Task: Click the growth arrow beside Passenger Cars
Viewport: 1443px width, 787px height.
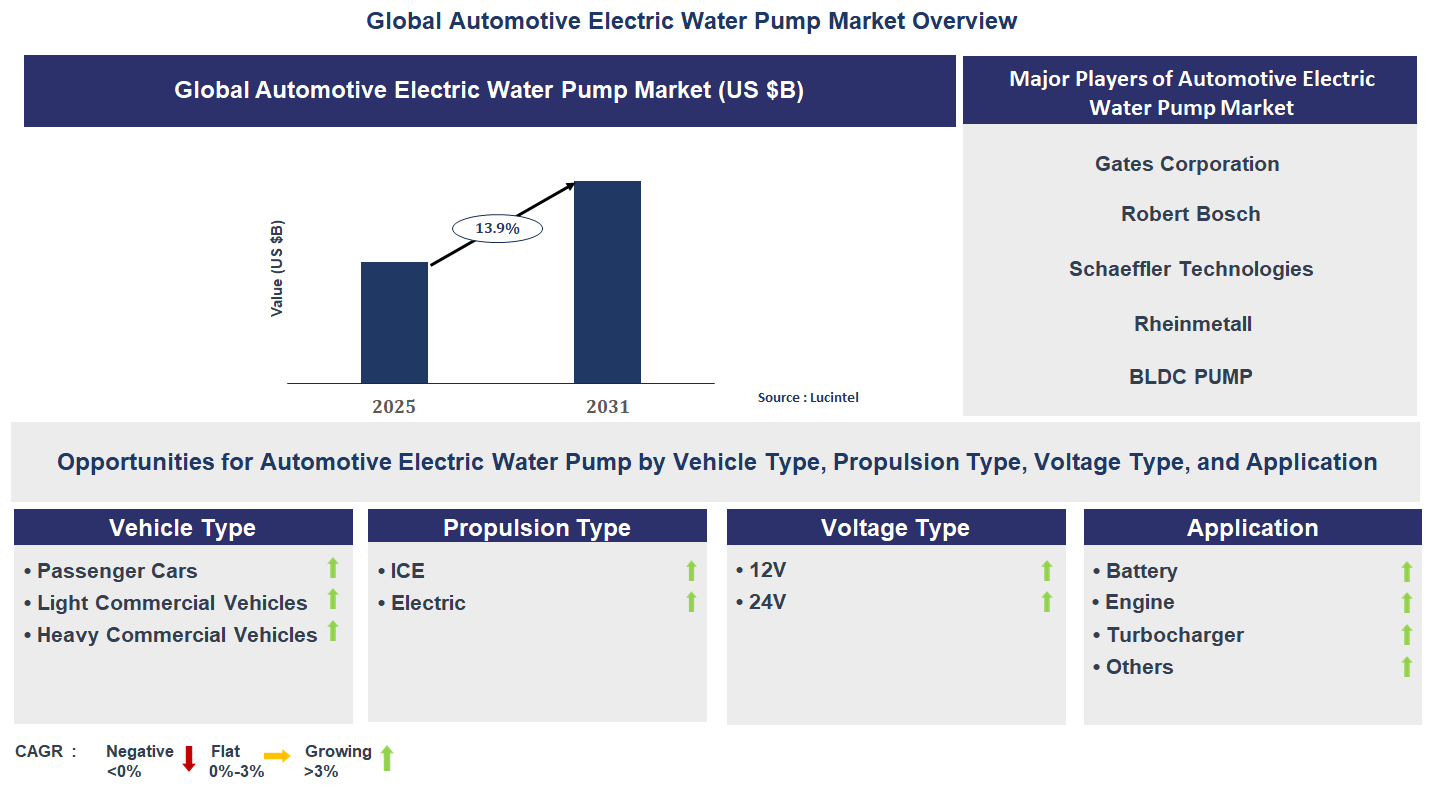Action: [x=333, y=568]
